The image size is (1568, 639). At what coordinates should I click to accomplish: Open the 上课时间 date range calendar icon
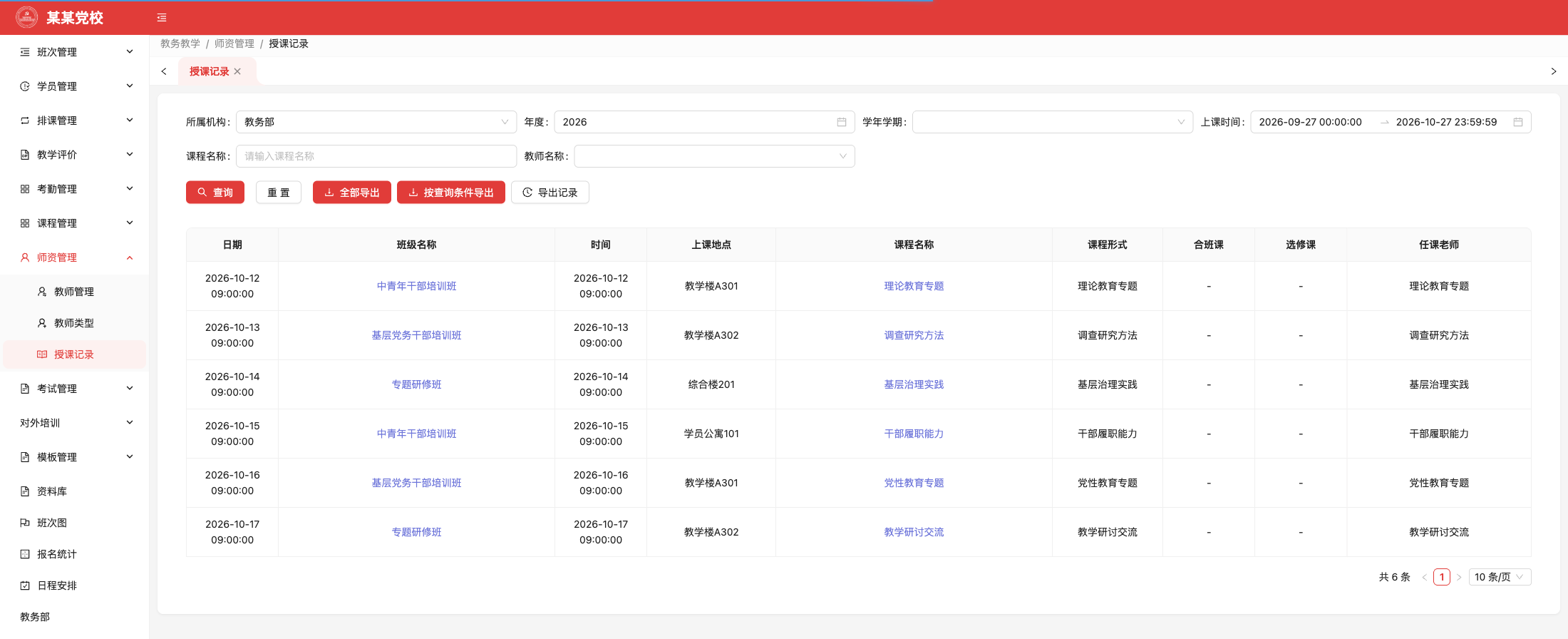[x=1518, y=122]
